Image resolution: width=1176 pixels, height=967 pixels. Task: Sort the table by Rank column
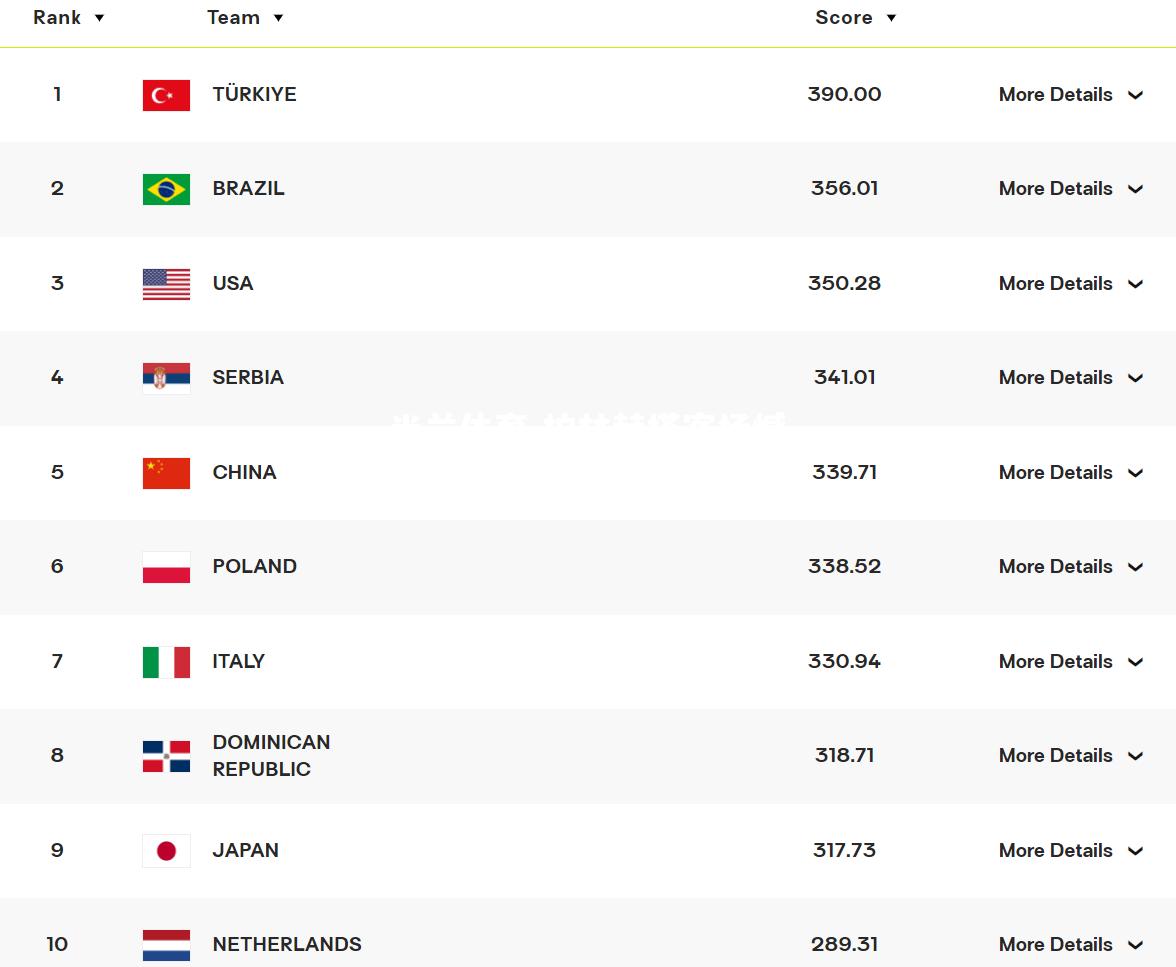(68, 17)
